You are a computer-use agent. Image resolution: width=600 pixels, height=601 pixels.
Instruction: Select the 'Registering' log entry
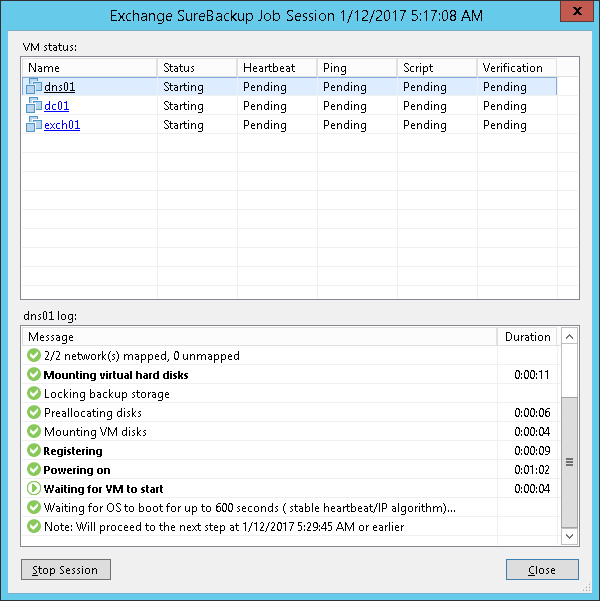[x=289, y=450]
